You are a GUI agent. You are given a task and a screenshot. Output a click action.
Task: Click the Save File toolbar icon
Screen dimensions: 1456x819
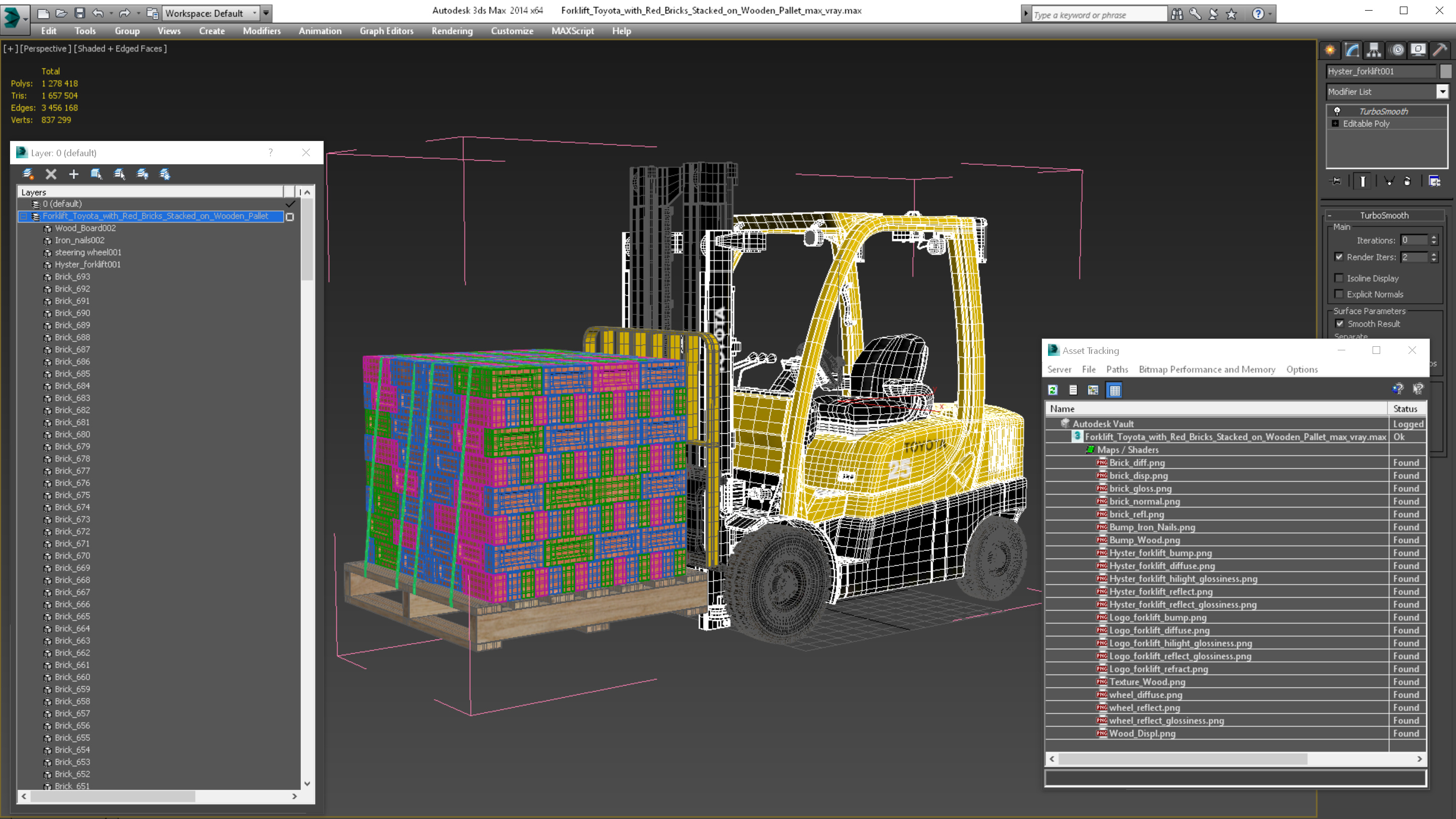(x=80, y=13)
